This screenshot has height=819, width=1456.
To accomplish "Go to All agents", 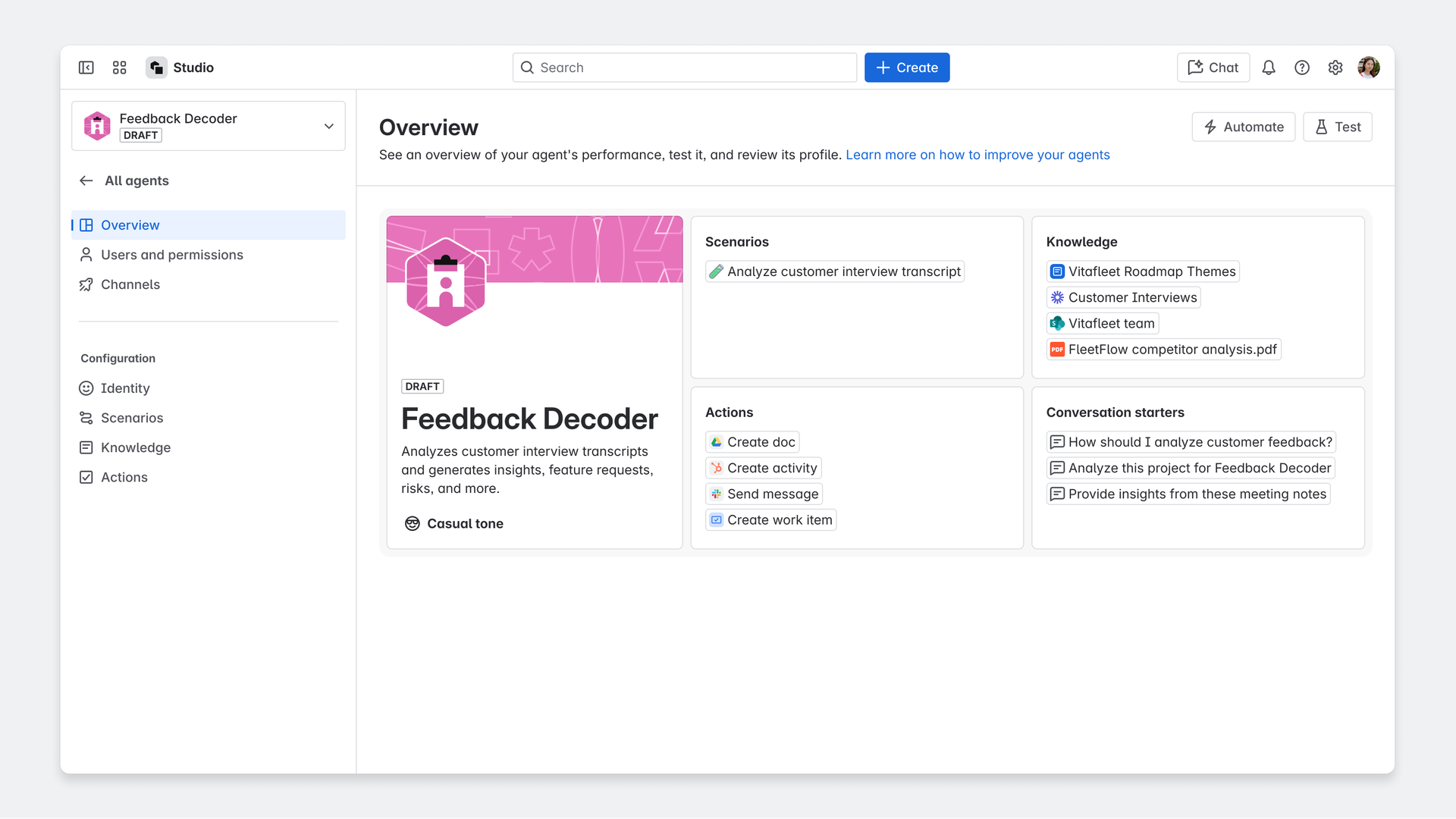I will point(136,180).
